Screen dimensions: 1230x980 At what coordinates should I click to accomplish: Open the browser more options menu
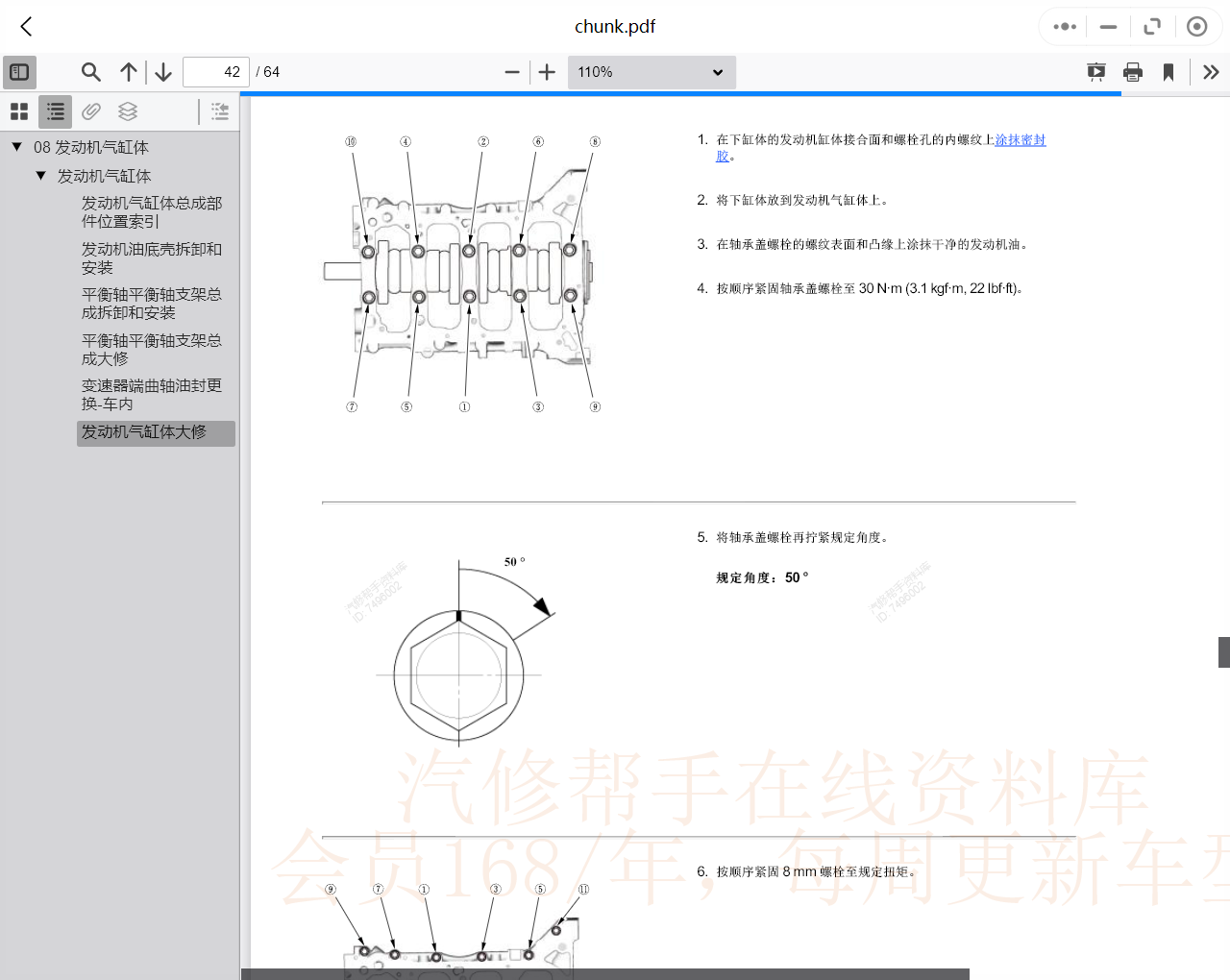point(1063,26)
